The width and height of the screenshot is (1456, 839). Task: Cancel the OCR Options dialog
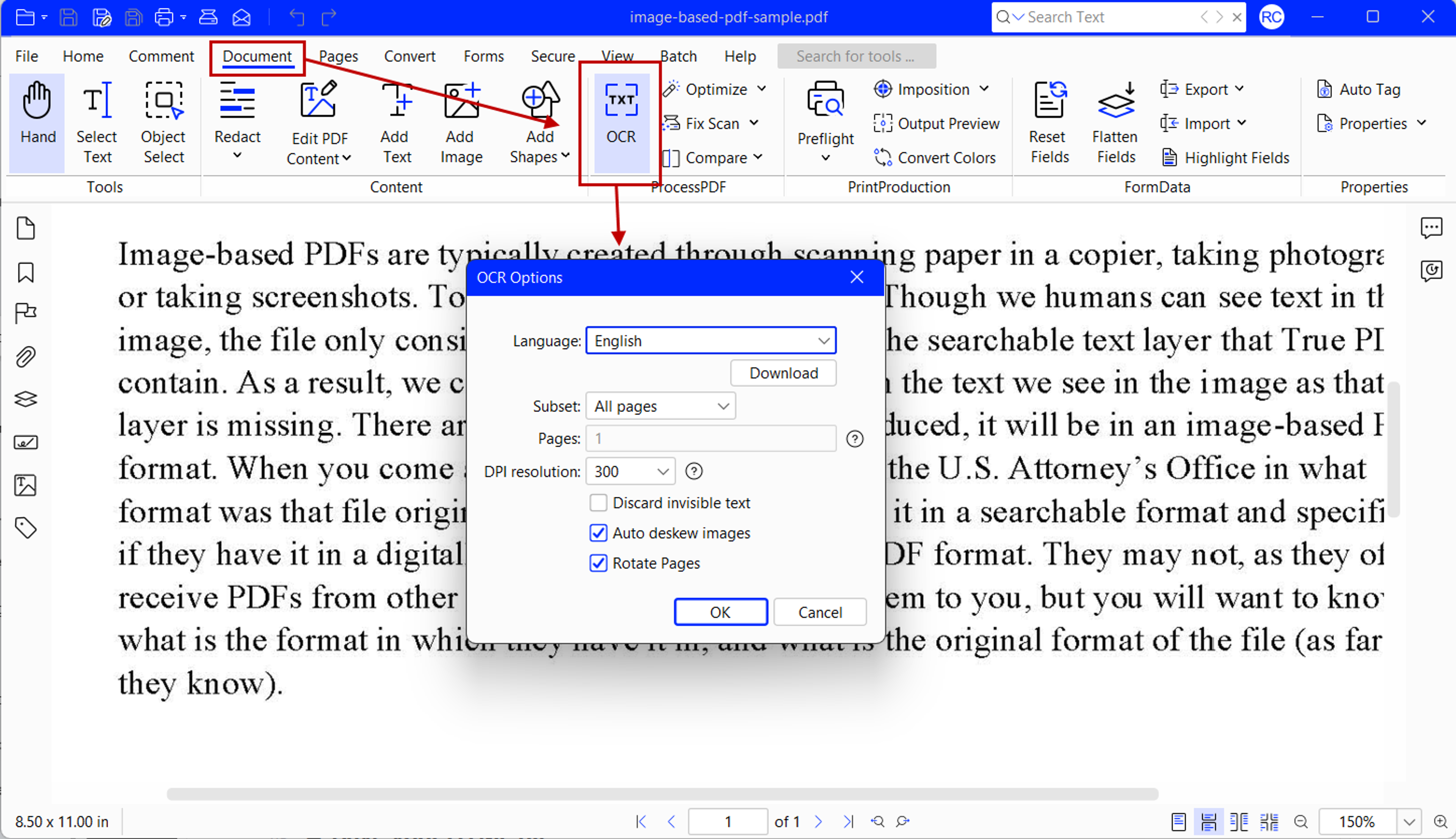[x=820, y=612]
